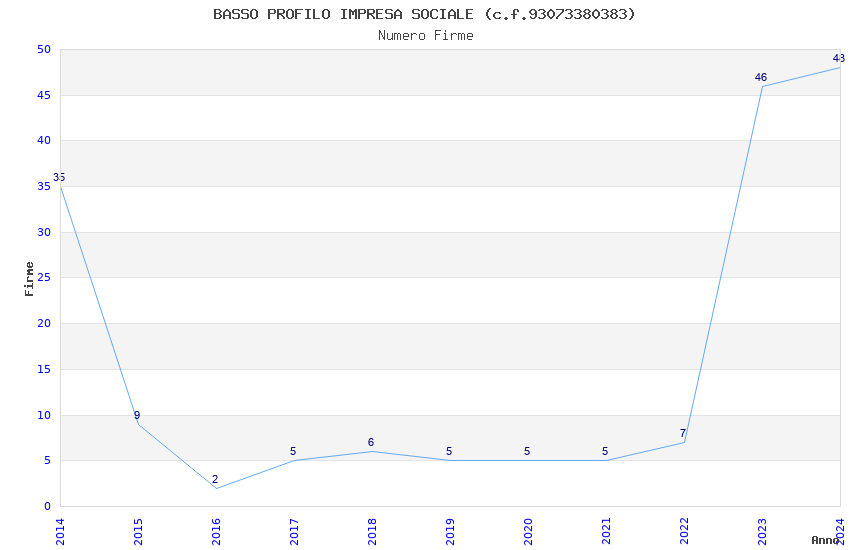Select the 2017 x-axis year label
This screenshot has width=850, height=550.
[294, 532]
